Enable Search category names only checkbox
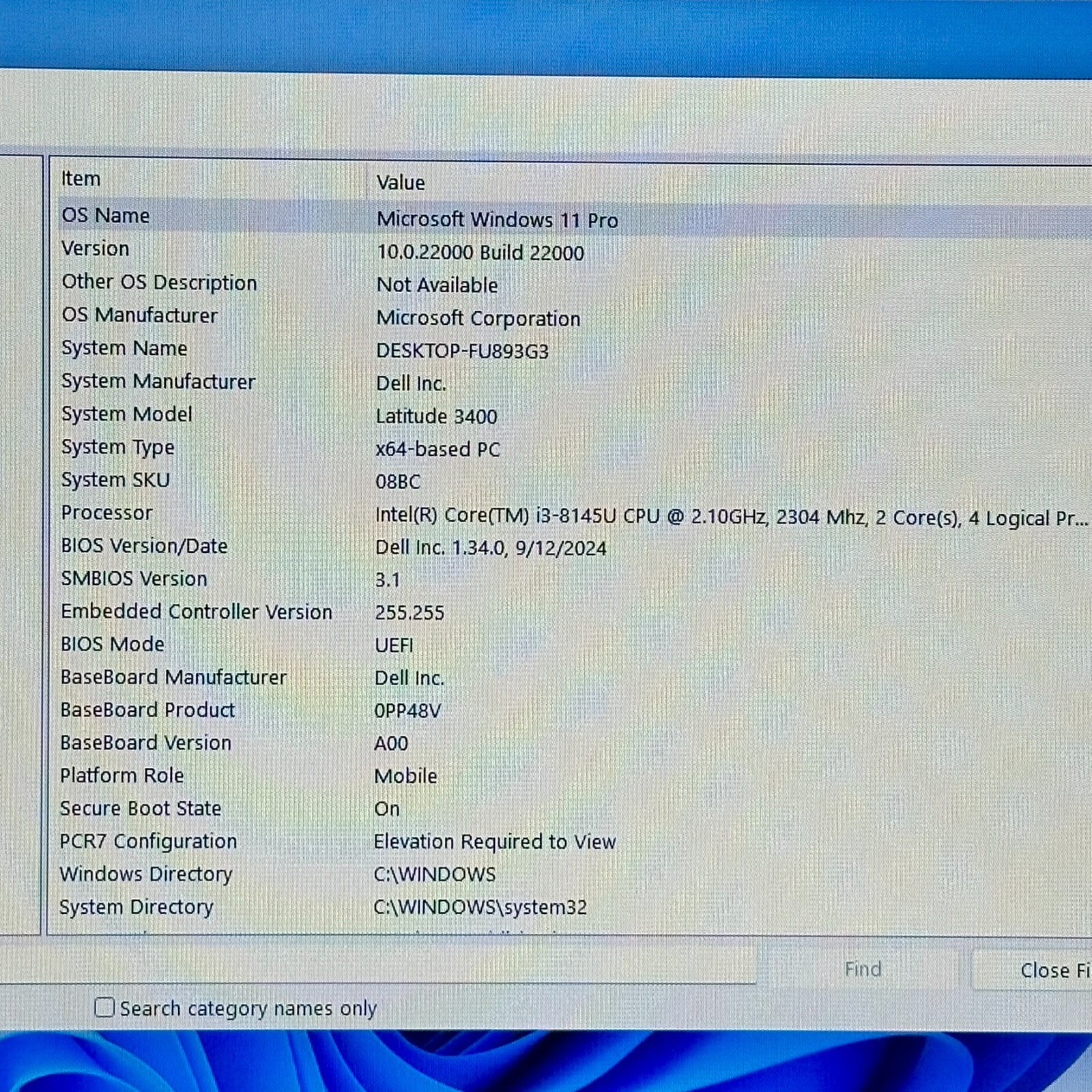 [x=104, y=1007]
